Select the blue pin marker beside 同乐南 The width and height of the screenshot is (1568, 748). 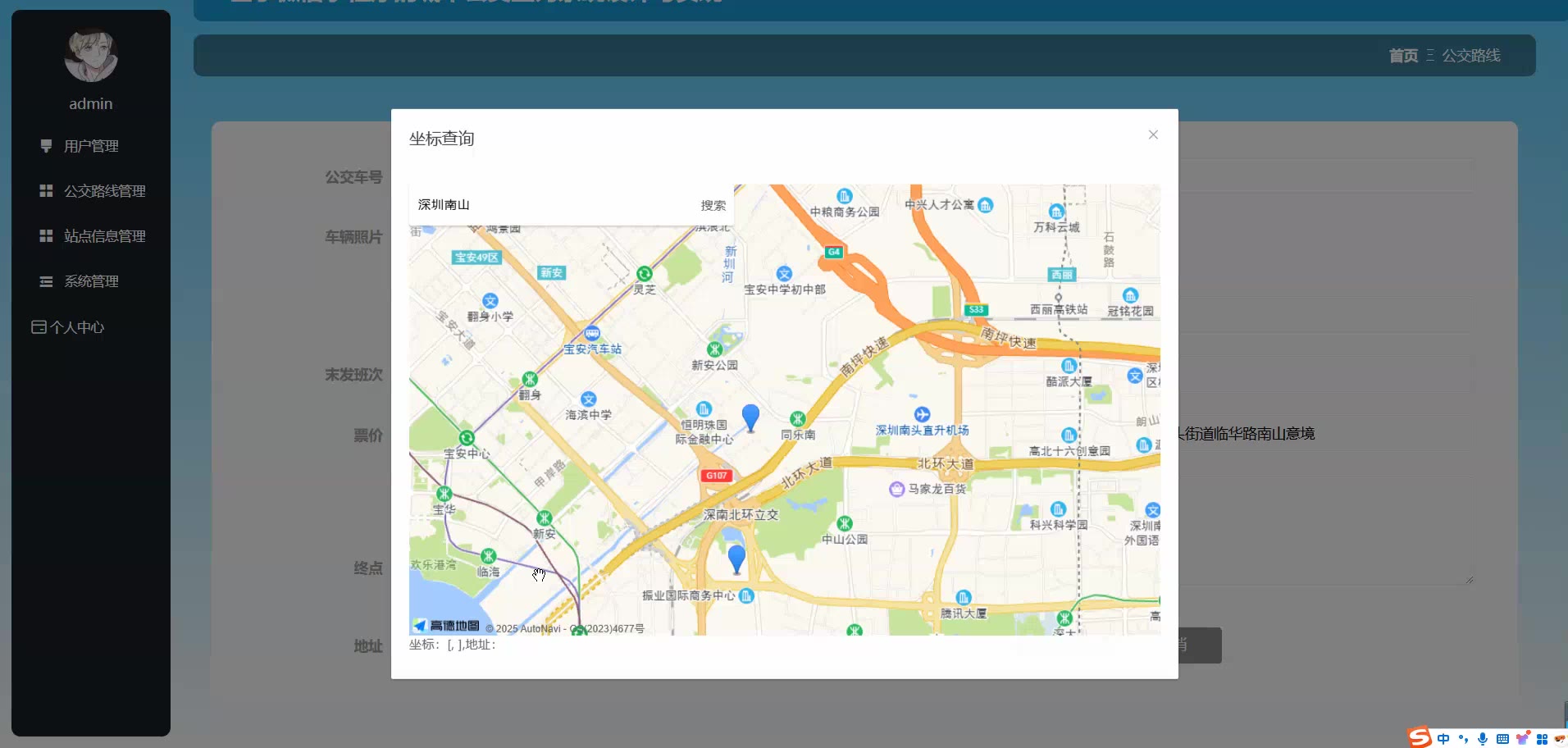pos(750,417)
